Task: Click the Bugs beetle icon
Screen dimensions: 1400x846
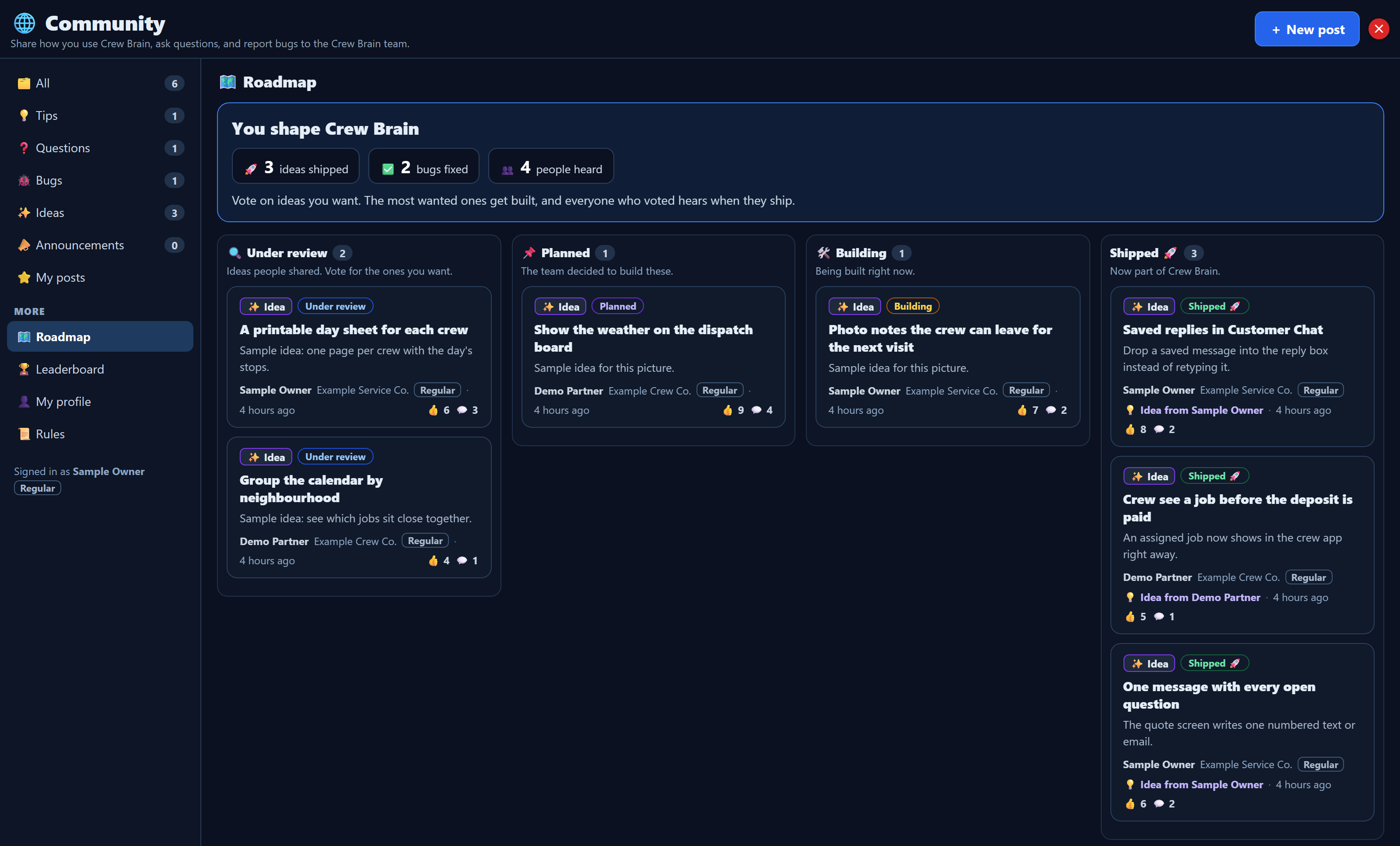Action: [24, 181]
